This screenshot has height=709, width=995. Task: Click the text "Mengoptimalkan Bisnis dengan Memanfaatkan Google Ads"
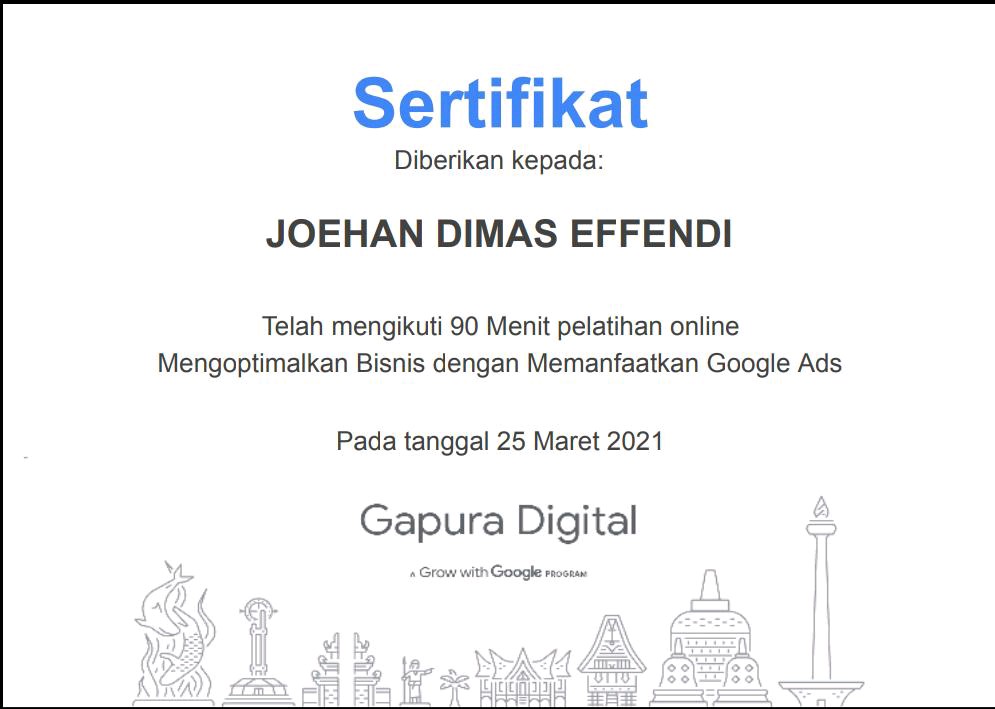(x=499, y=364)
